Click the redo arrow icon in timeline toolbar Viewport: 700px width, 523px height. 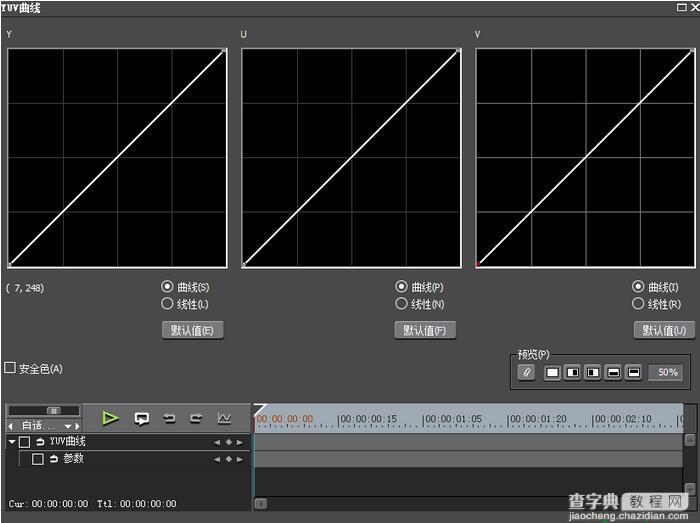[x=196, y=419]
